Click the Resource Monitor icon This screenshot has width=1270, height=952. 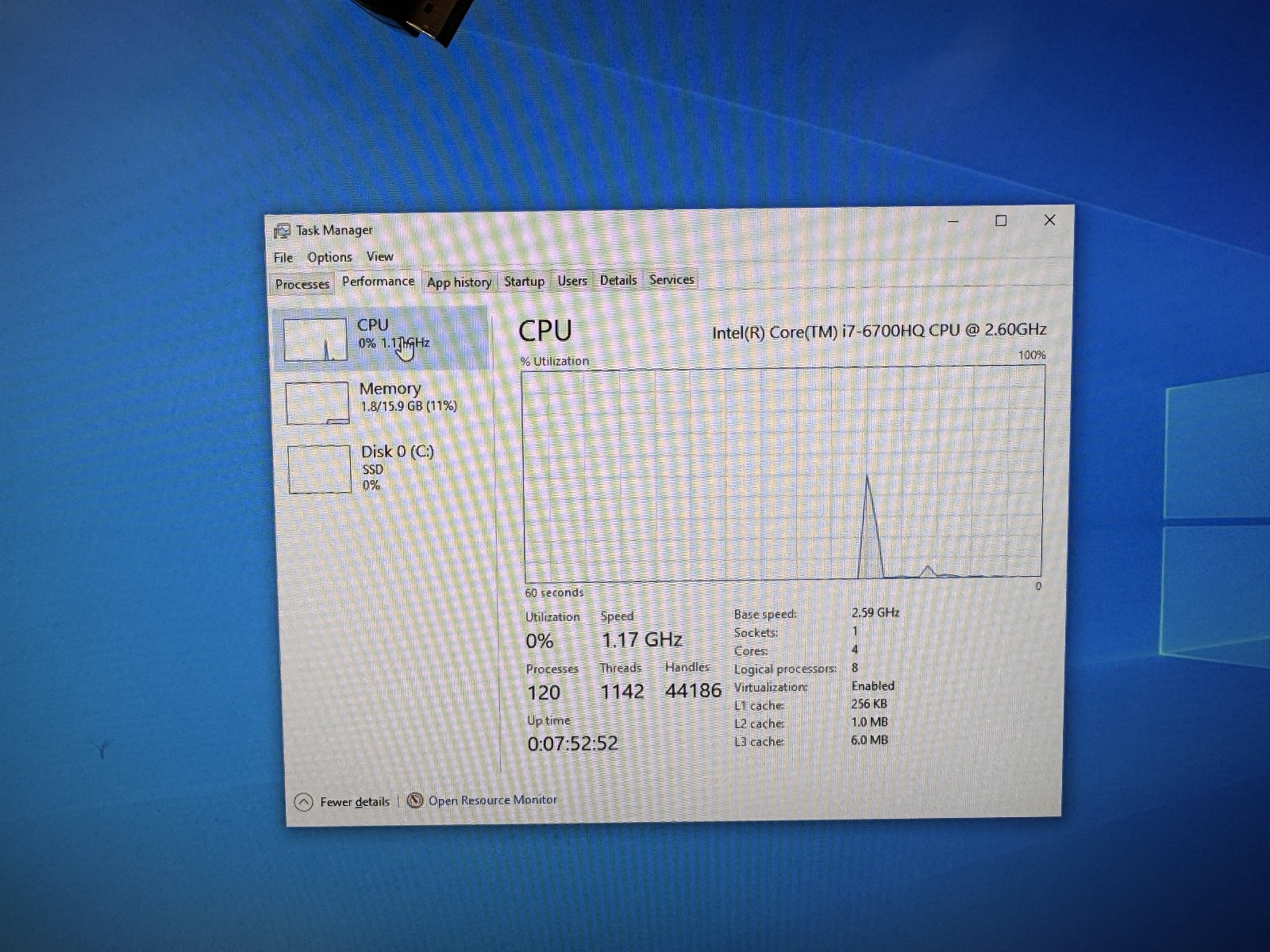(x=415, y=800)
